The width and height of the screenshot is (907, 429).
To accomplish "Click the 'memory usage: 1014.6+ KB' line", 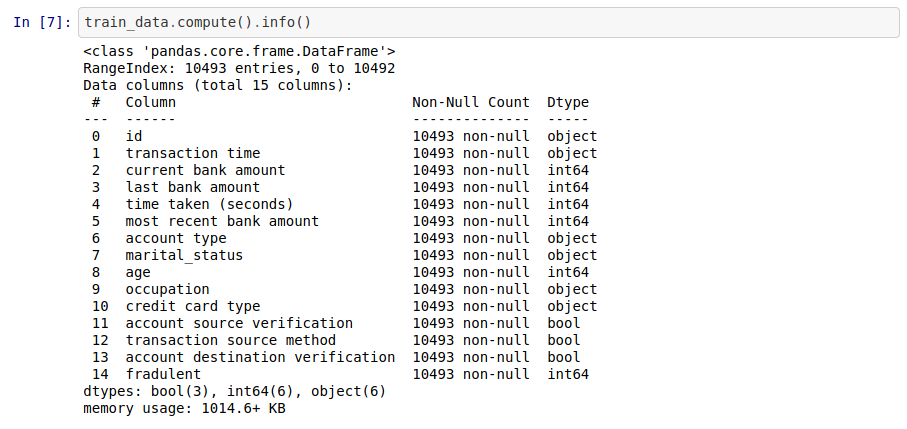I will [185, 408].
